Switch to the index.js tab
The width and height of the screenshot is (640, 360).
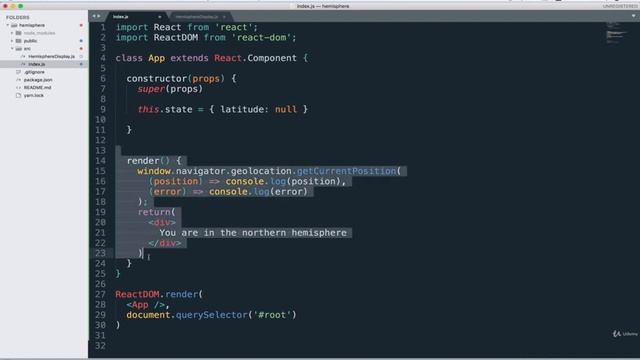click(x=137, y=17)
